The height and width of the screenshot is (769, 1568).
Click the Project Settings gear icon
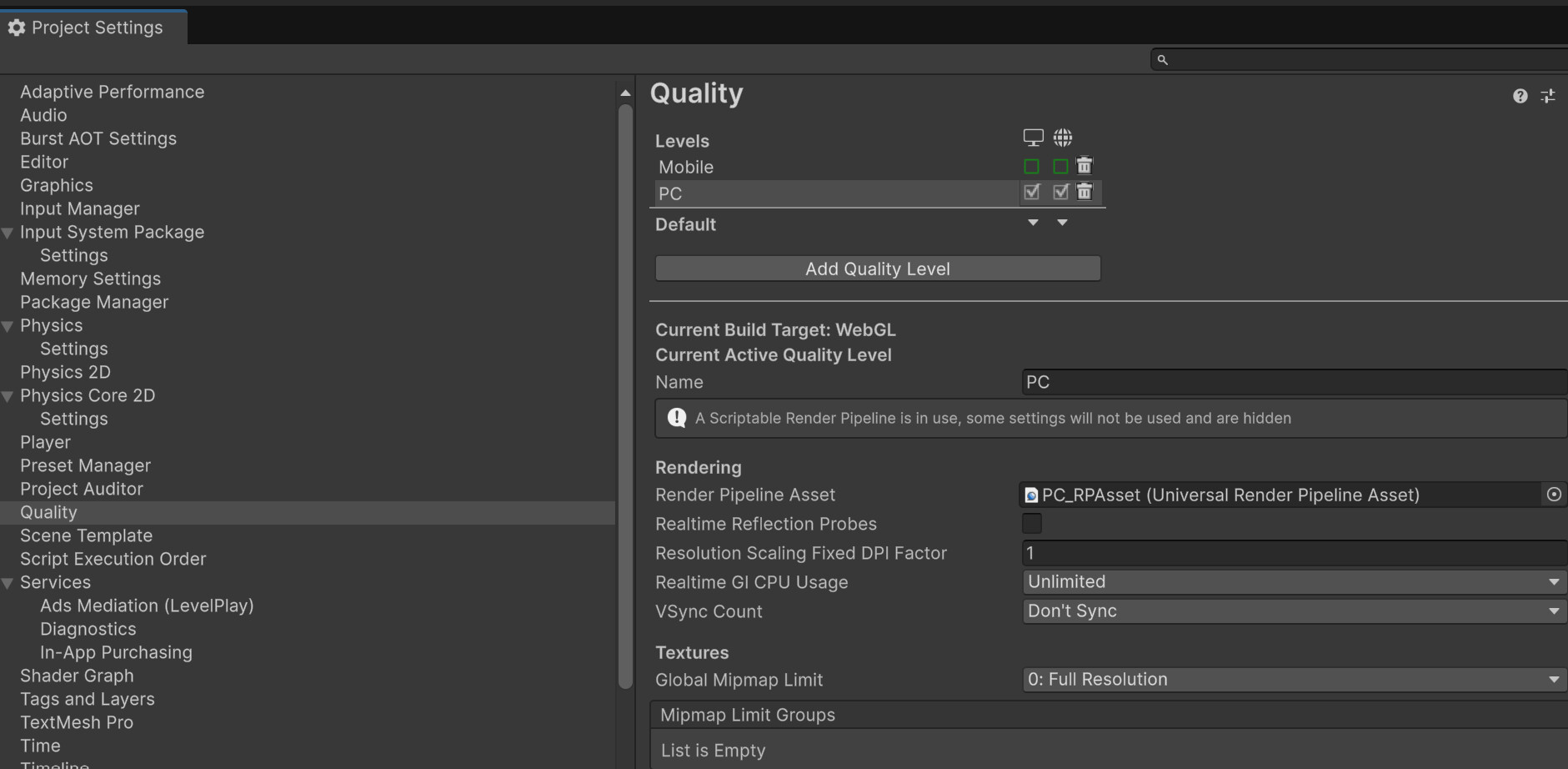point(17,28)
